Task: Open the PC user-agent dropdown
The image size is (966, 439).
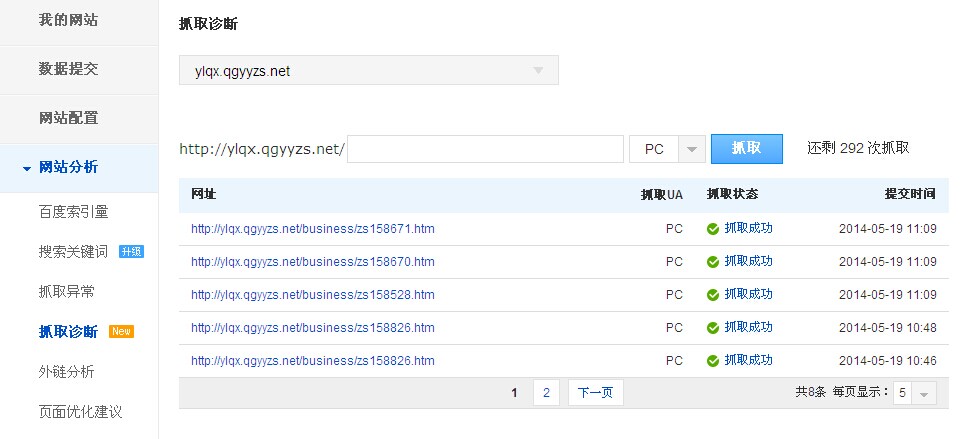Action: coord(667,149)
